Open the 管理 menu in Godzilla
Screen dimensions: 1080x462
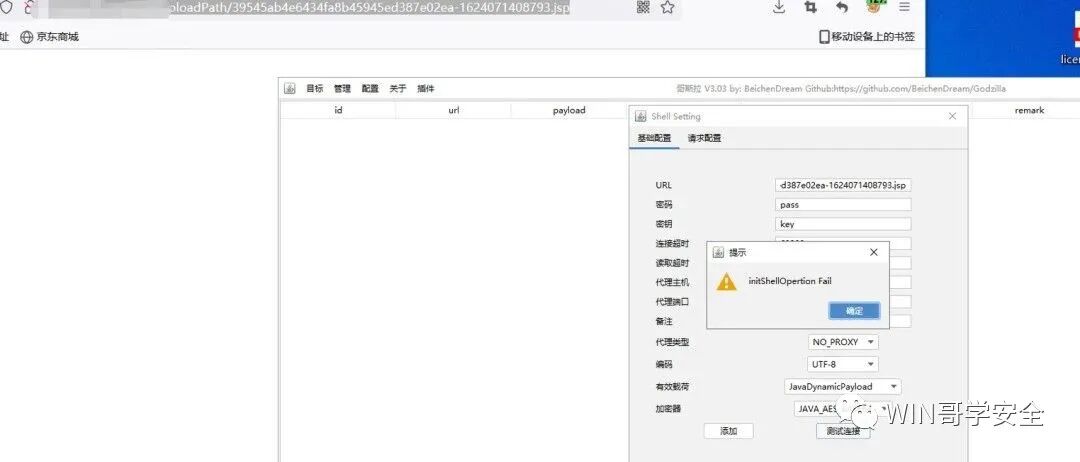[x=342, y=89]
